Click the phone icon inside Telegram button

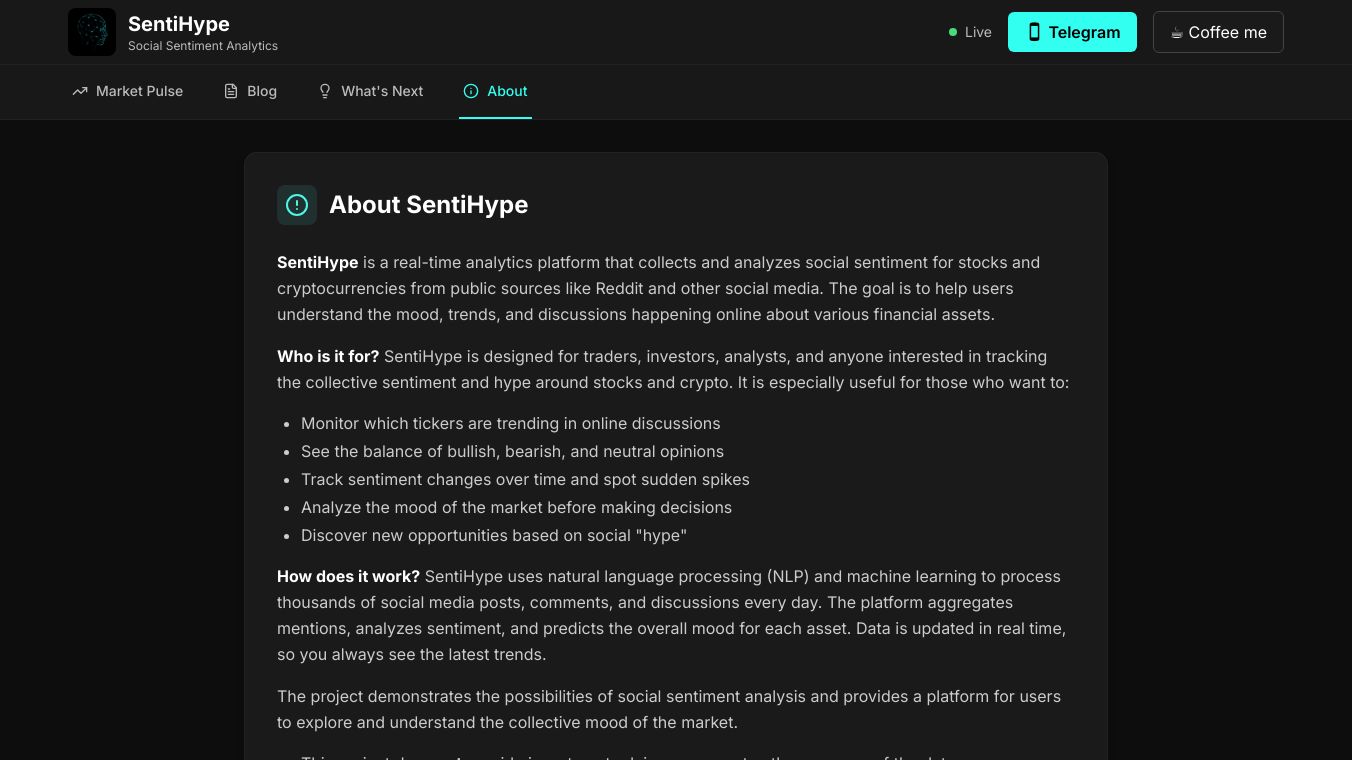pos(1034,32)
